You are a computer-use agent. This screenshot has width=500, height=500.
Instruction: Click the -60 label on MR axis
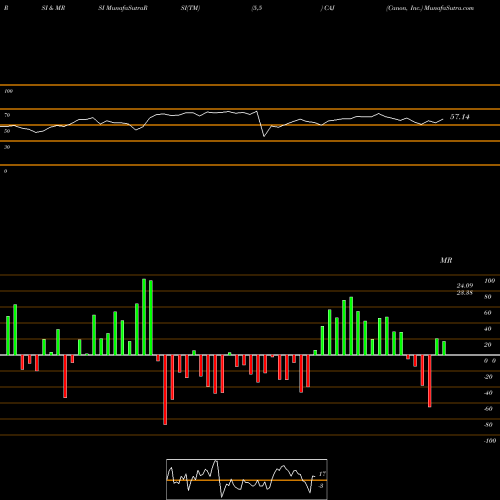point(488,409)
